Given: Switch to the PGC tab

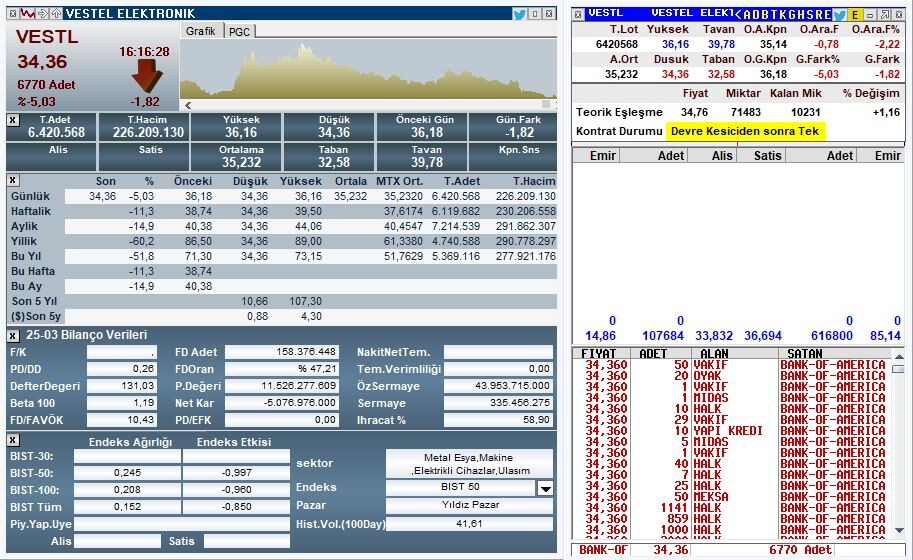Looking at the screenshot, I should (x=239, y=31).
